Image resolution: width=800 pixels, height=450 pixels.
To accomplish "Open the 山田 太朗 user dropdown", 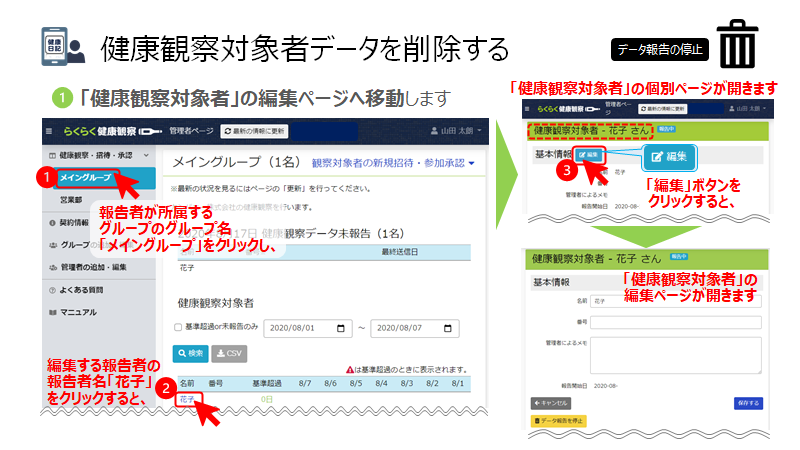I will 455,131.
